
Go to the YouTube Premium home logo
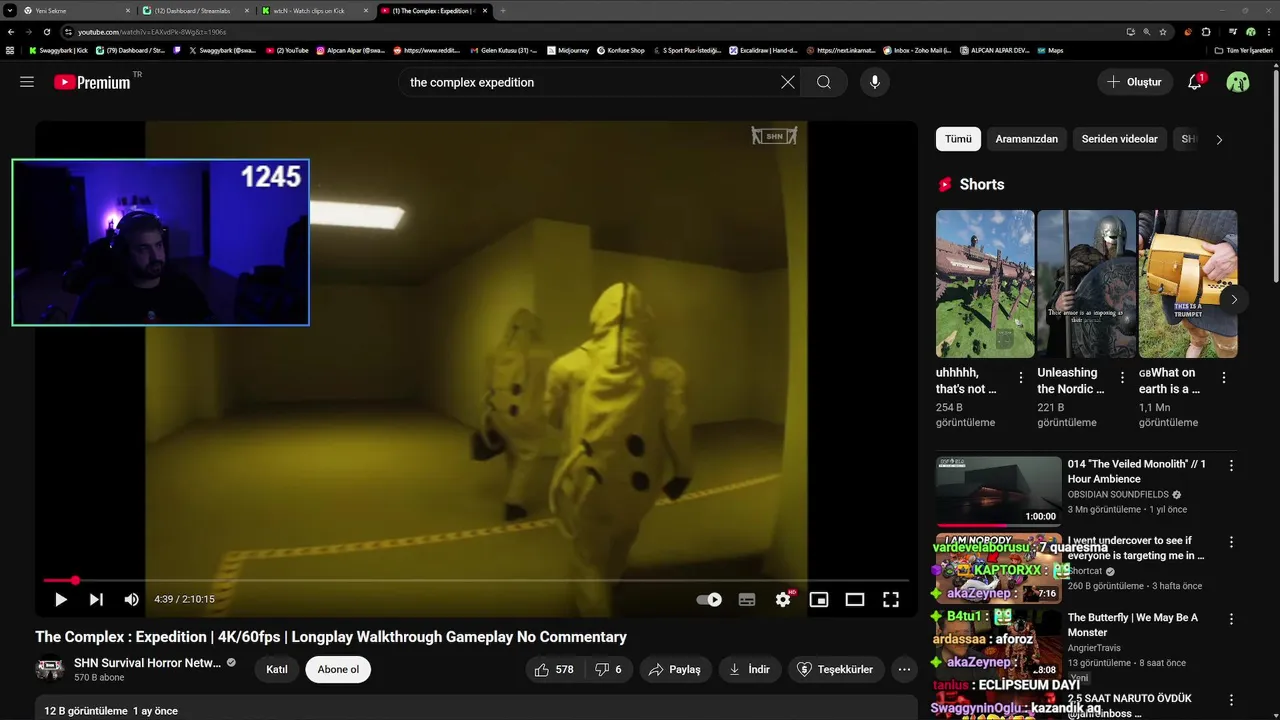(92, 82)
